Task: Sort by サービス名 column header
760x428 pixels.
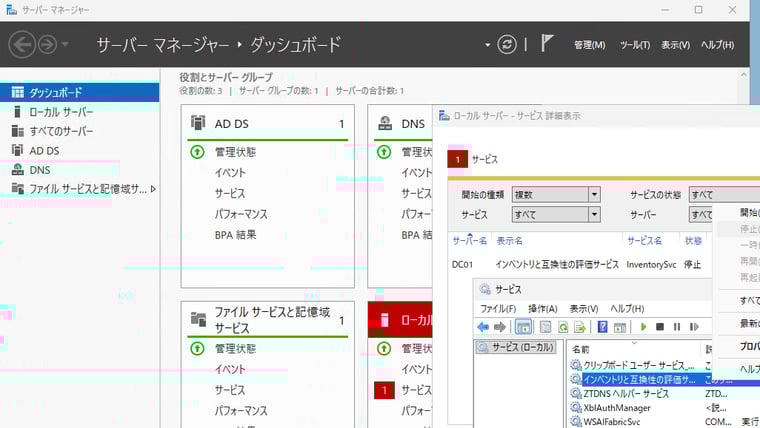Action: [x=644, y=241]
